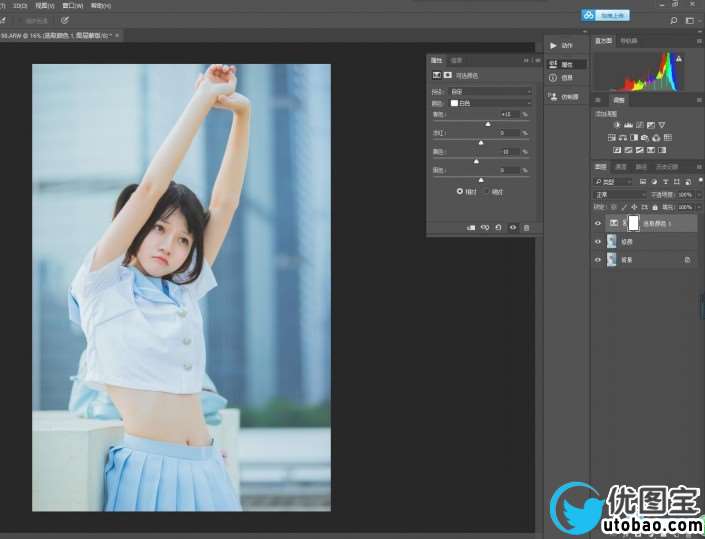Open the Actions panel play icon
705x539 pixels.
(555, 45)
